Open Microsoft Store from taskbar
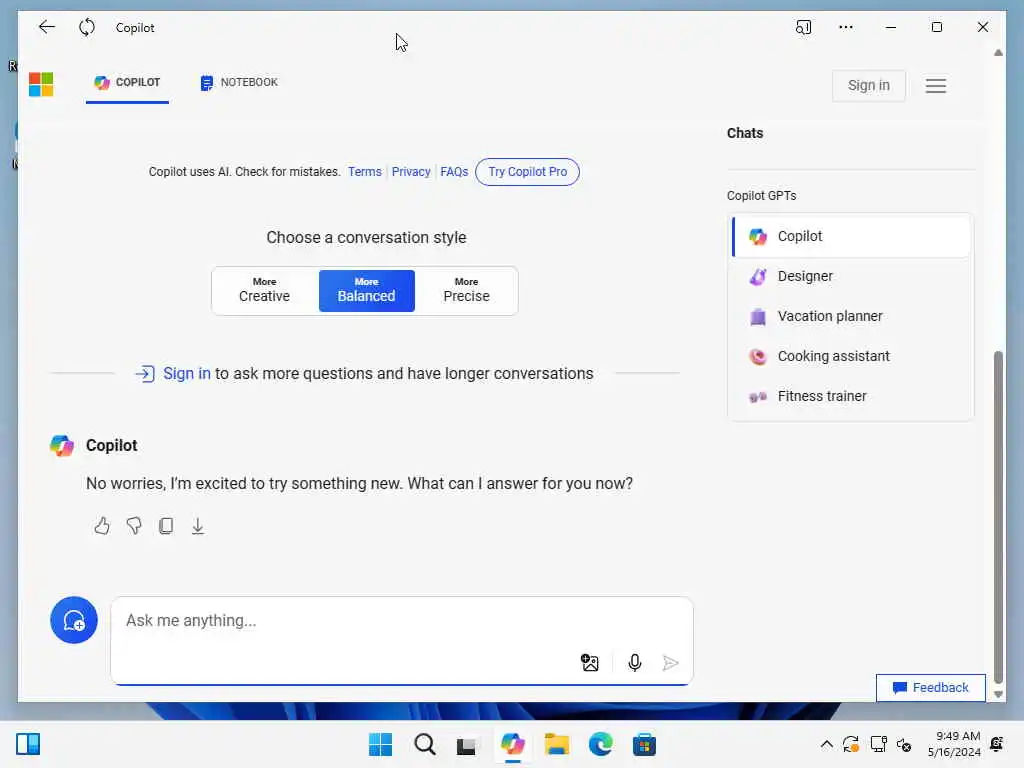 644,744
